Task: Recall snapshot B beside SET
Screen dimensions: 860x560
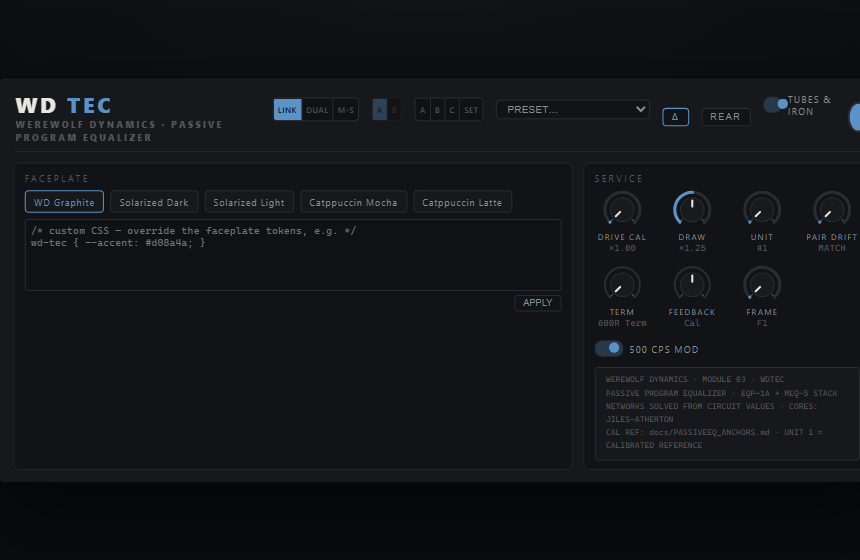Action: point(437,110)
